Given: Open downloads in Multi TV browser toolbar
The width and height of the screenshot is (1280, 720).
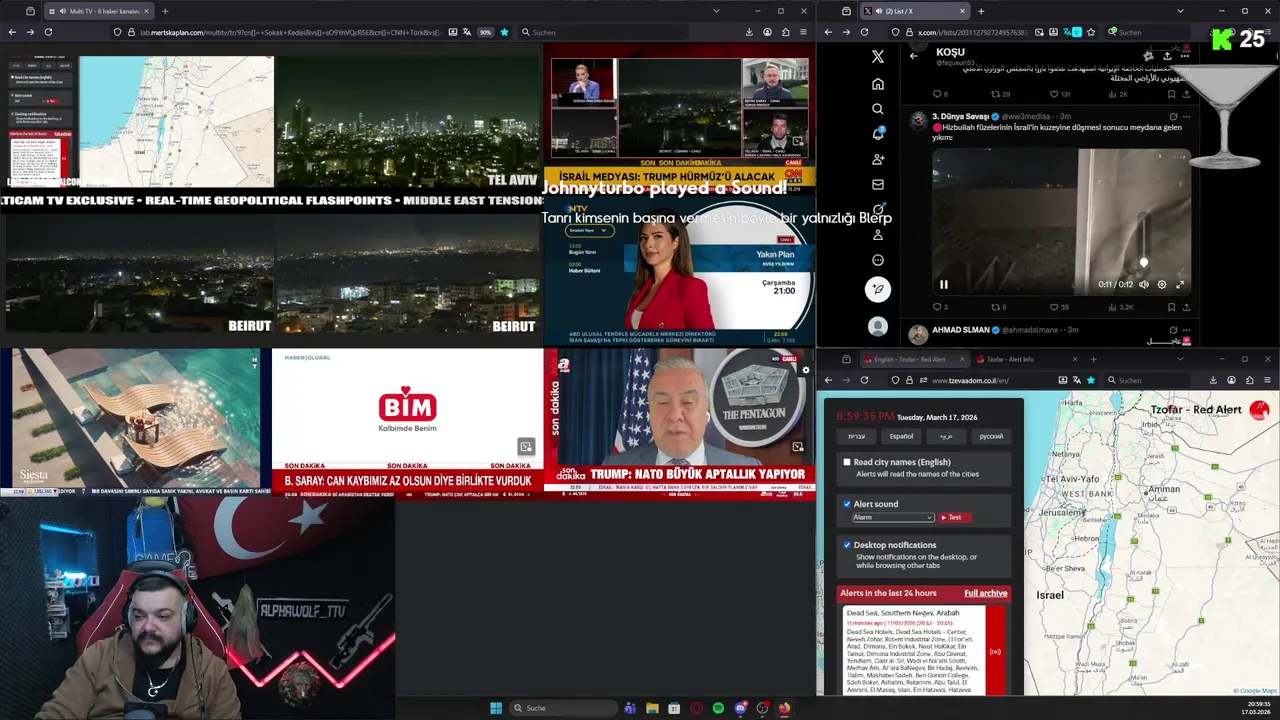Looking at the screenshot, I should 749,32.
